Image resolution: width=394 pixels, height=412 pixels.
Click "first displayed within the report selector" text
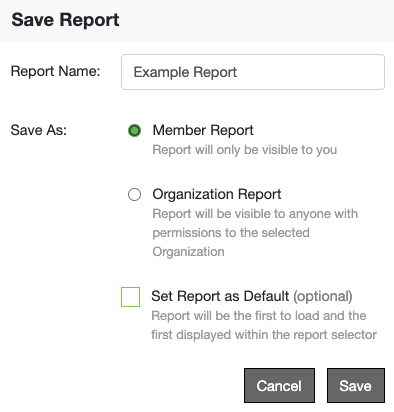point(264,334)
